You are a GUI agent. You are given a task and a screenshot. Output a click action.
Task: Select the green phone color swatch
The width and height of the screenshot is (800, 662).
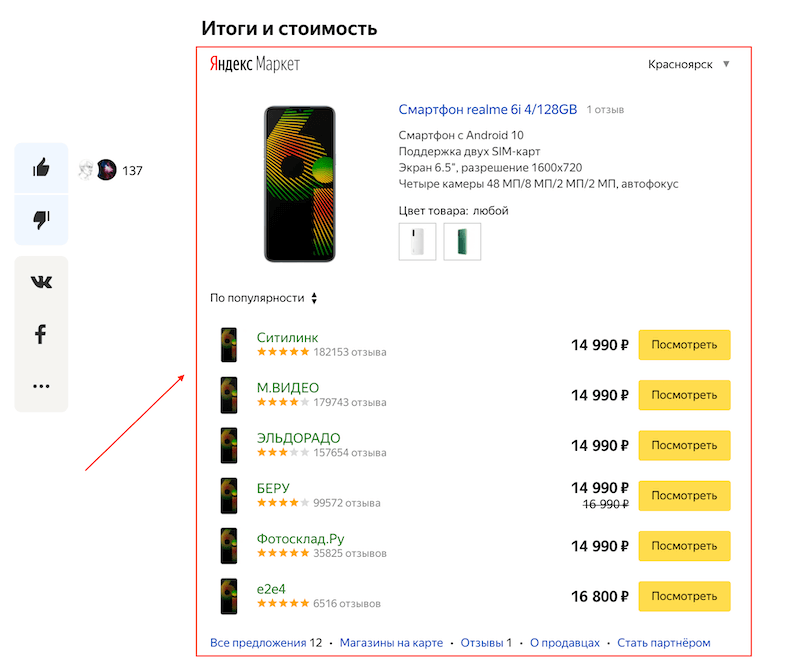[462, 242]
